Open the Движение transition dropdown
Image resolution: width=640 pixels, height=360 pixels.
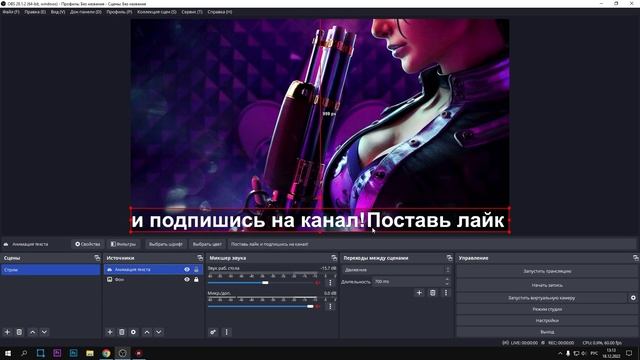coord(396,270)
